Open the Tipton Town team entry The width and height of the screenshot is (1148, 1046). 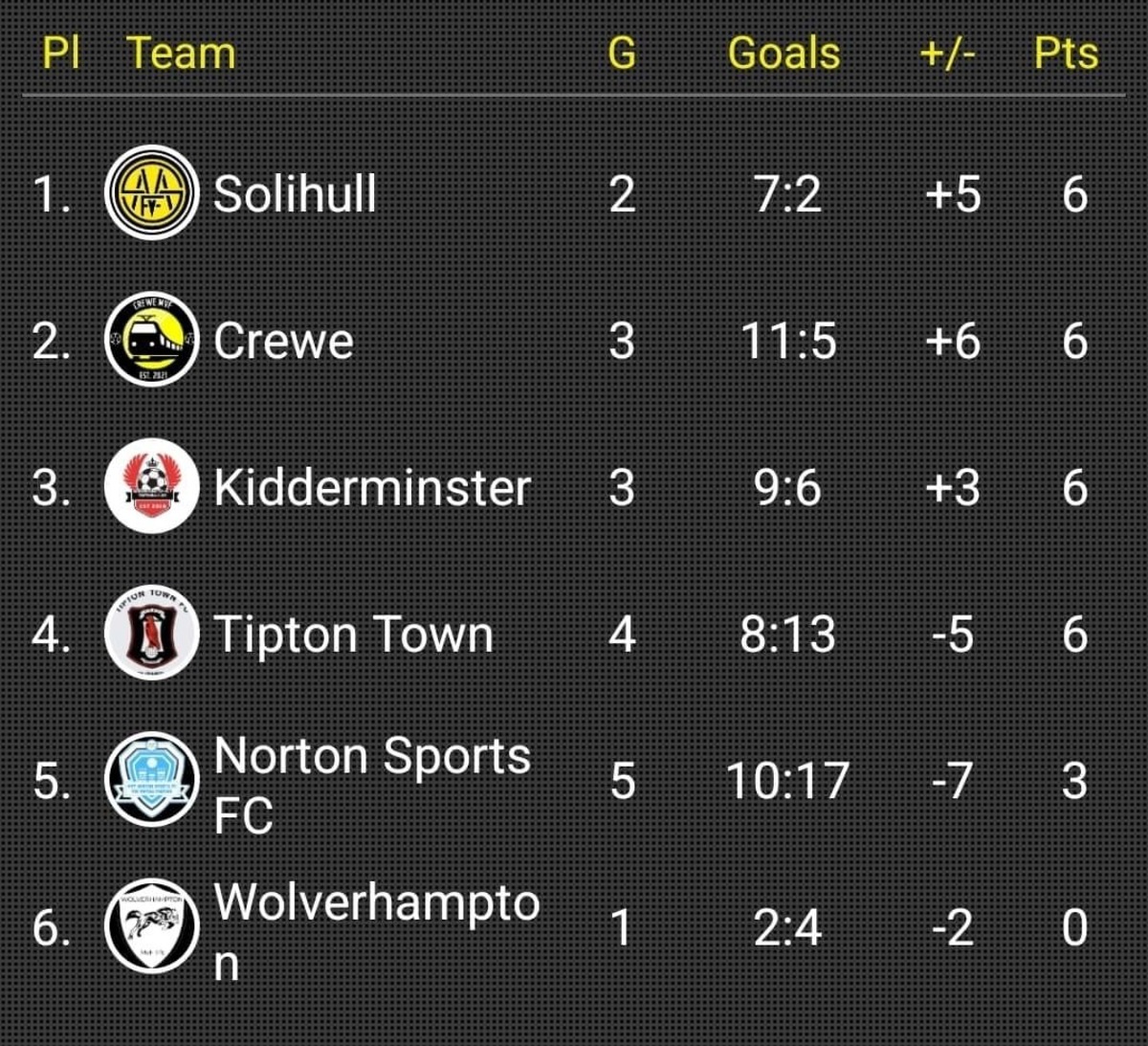pos(353,635)
